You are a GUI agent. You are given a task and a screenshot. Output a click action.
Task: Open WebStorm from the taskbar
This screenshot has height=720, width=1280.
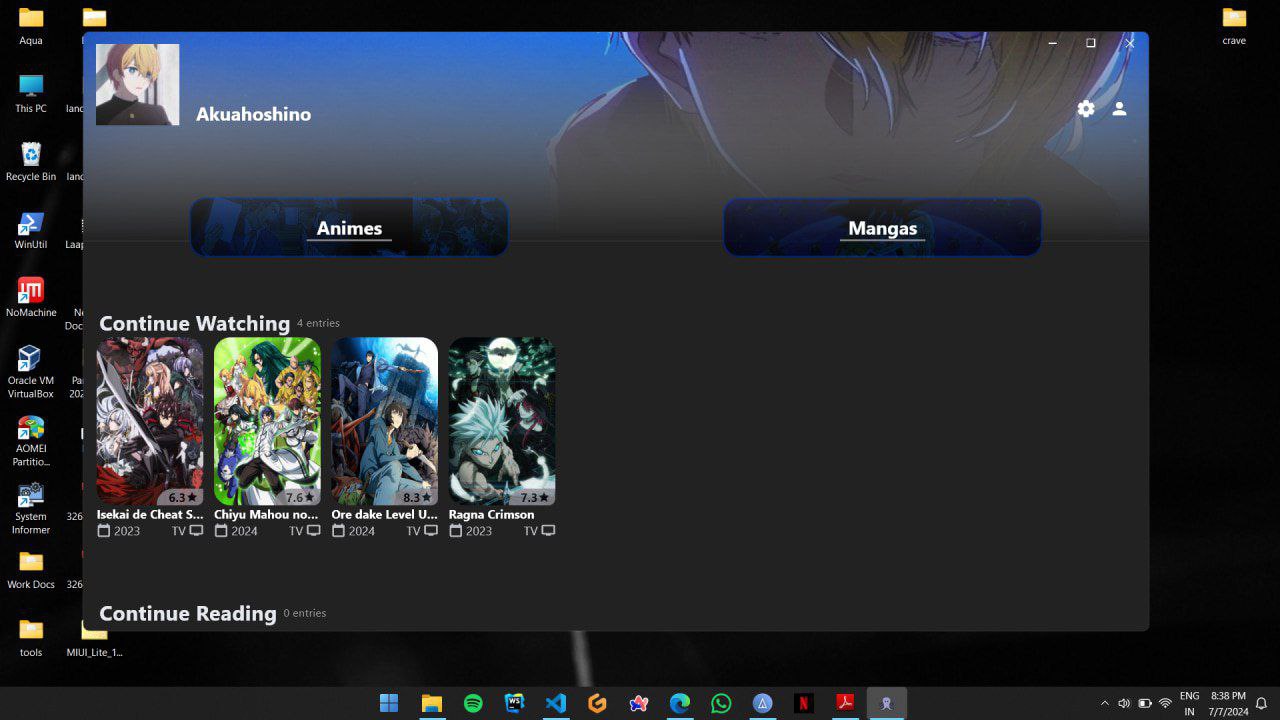coord(515,703)
